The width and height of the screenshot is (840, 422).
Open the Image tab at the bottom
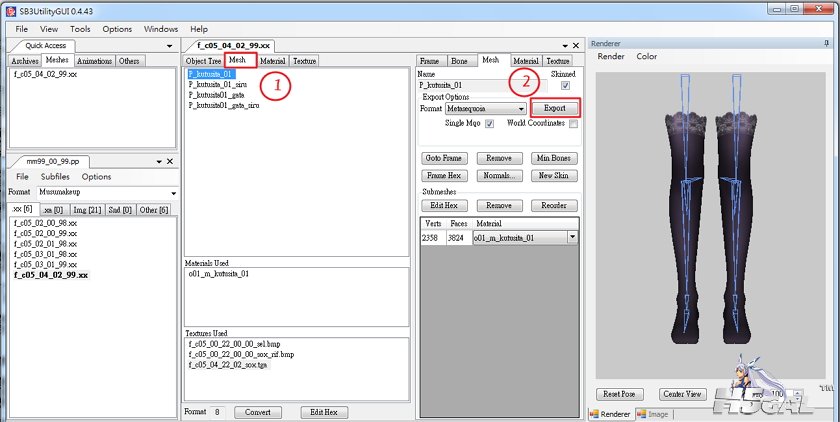click(x=657, y=413)
